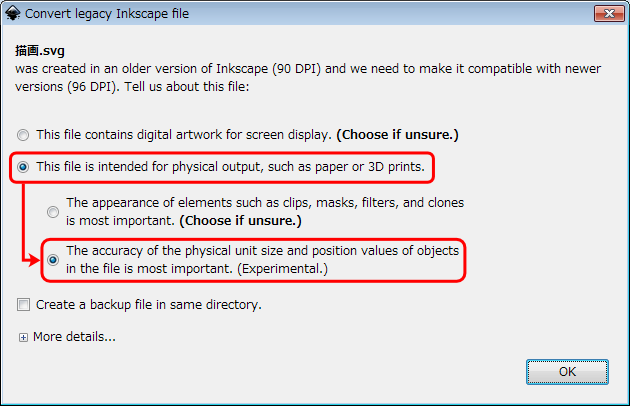Click the Inkscape logo in the title bar
Viewport: 630px width, 406px height.
pos(12,14)
